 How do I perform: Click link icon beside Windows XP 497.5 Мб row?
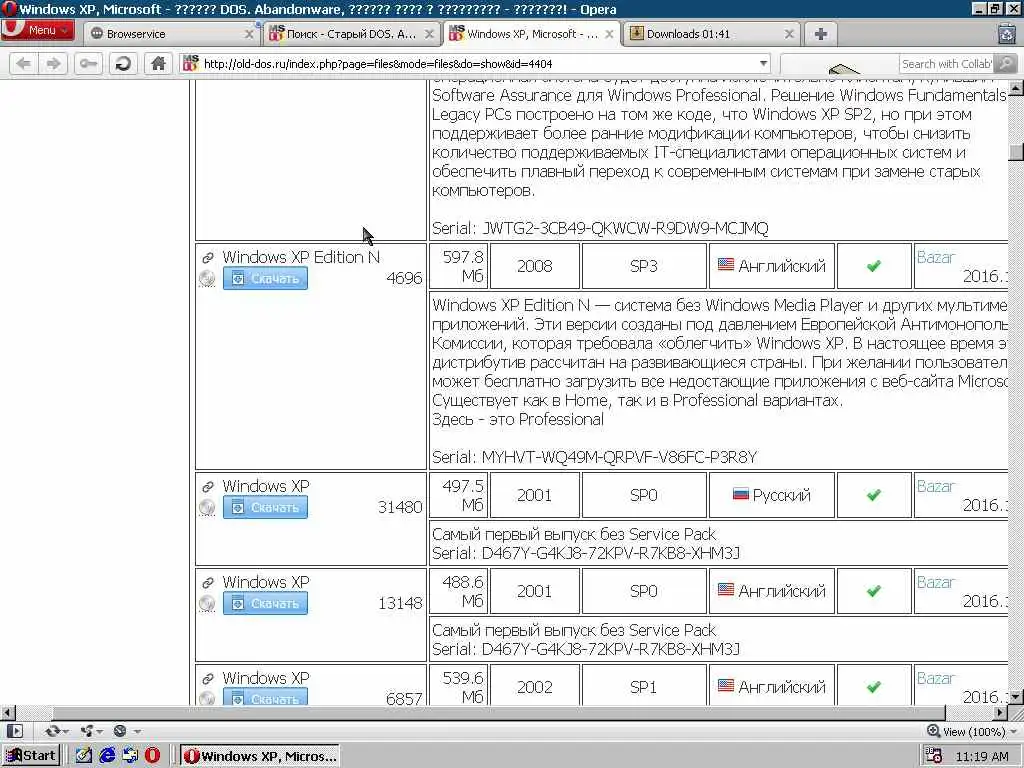pyautogui.click(x=208, y=487)
